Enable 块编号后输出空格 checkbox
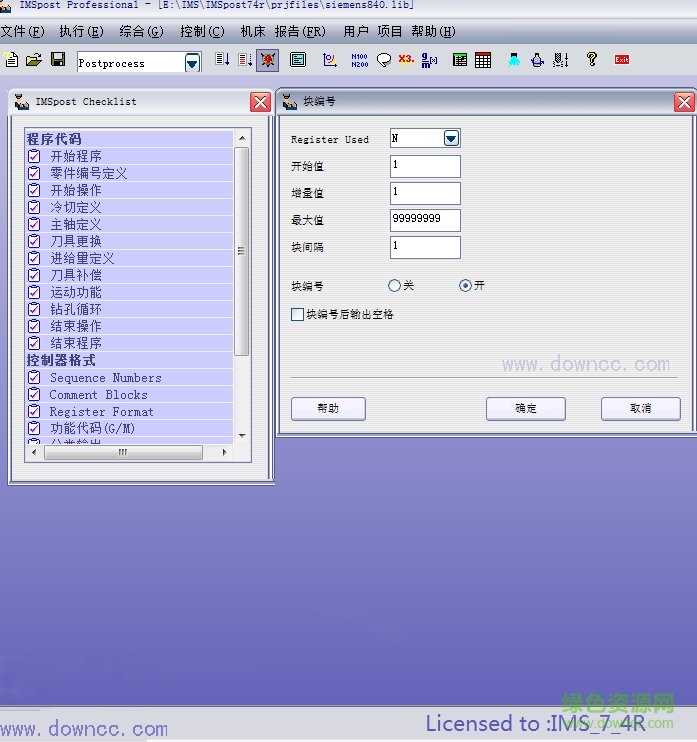The width and height of the screenshot is (697, 742). point(297,314)
